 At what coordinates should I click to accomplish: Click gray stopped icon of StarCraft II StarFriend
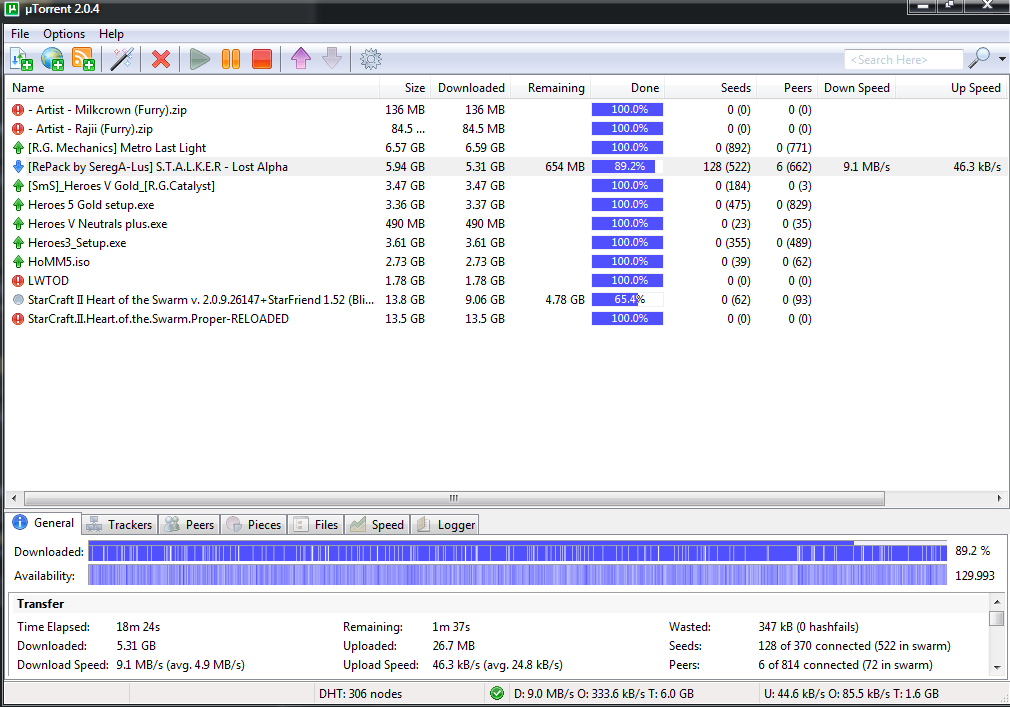[18, 299]
